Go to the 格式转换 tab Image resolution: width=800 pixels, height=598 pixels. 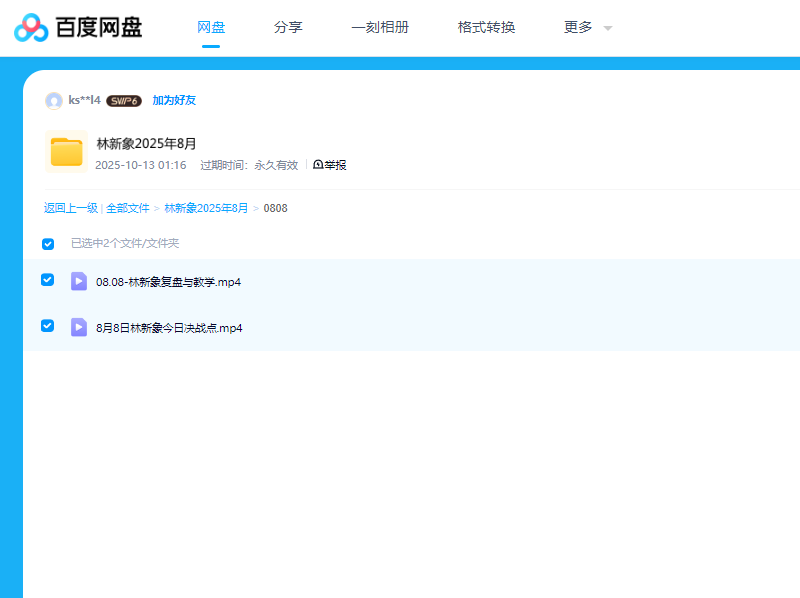click(486, 28)
